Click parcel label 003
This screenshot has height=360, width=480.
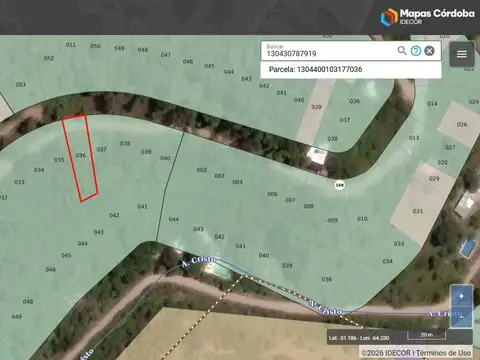click(x=219, y=176)
